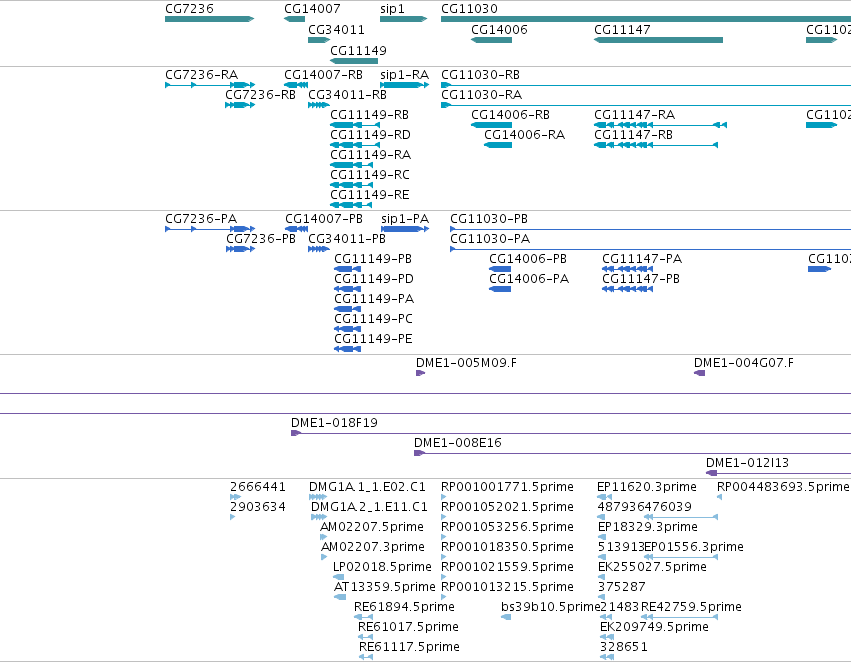The width and height of the screenshot is (851, 662).
Task: Click protein CG7236-PA
Action: (x=210, y=229)
